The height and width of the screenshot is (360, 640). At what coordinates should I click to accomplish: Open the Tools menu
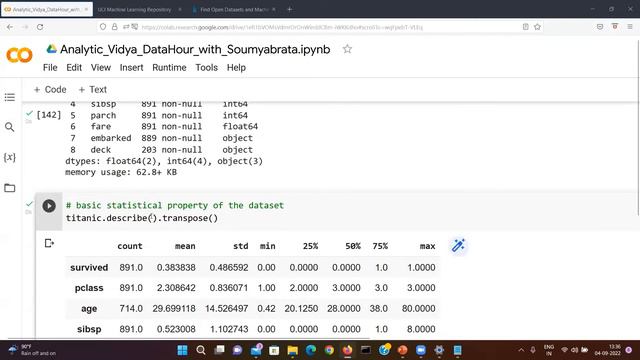(x=207, y=68)
